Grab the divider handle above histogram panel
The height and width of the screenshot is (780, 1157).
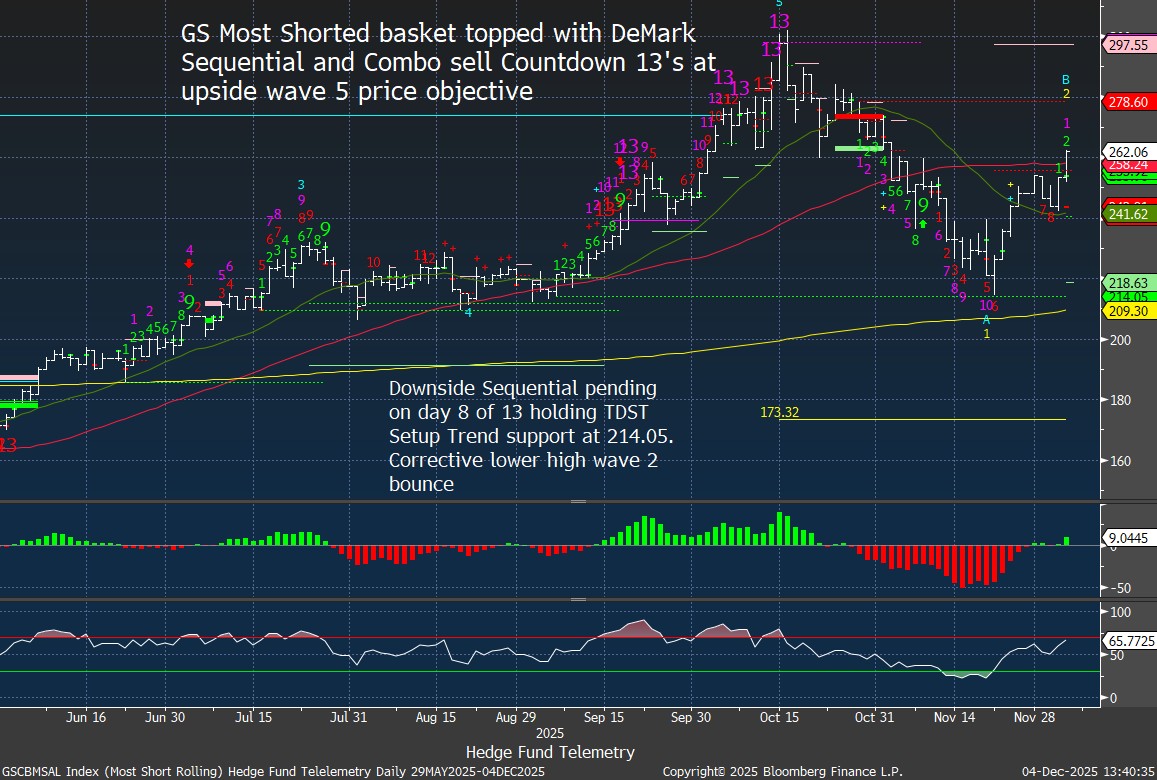(x=578, y=501)
